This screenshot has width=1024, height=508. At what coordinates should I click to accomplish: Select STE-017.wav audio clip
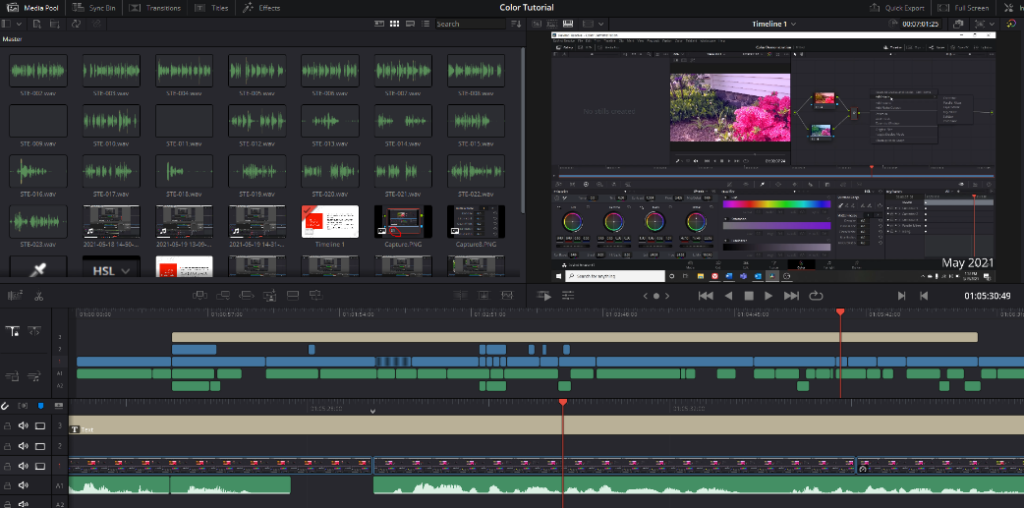click(111, 171)
